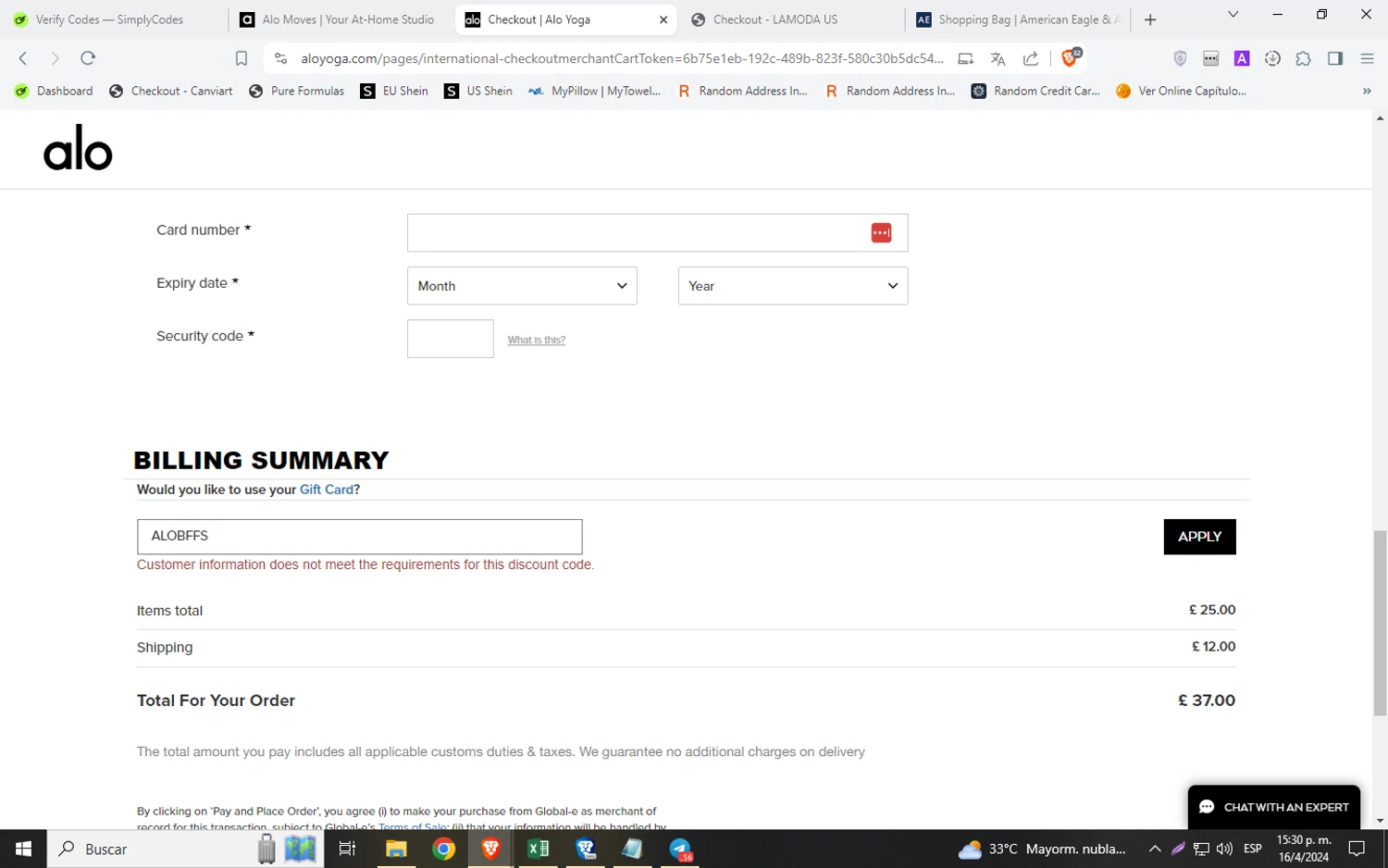Click the install/cast screen icon in address bar
1388x868 pixels.
point(965,58)
